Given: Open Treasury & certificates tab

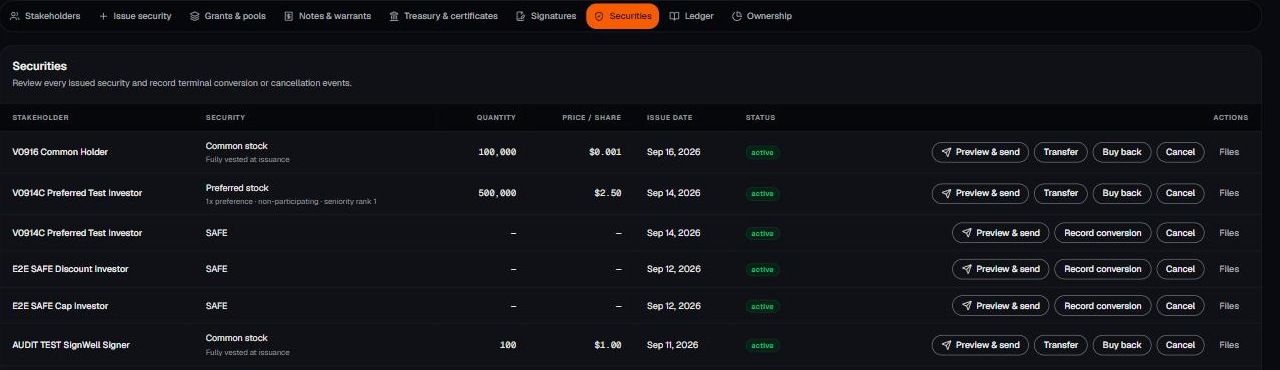Looking at the screenshot, I should (443, 16).
